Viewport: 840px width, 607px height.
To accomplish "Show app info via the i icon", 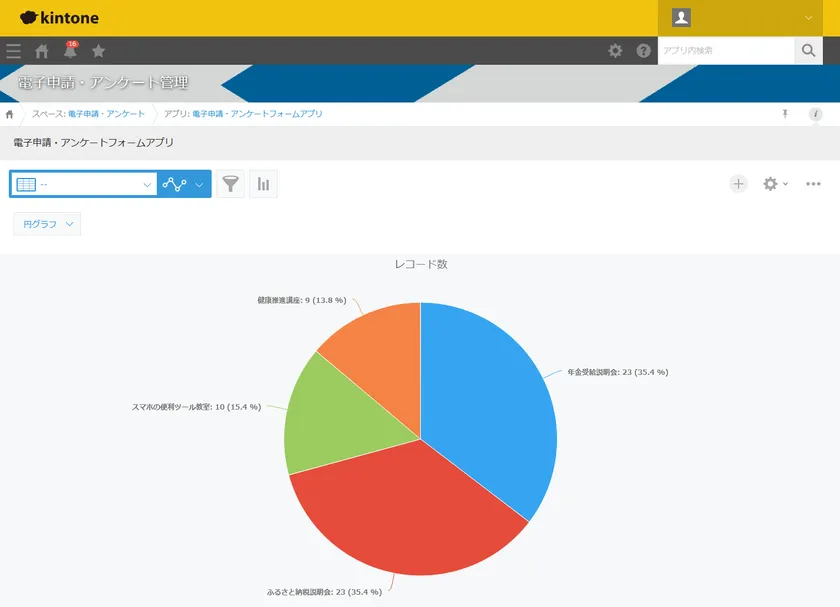I will [815, 114].
